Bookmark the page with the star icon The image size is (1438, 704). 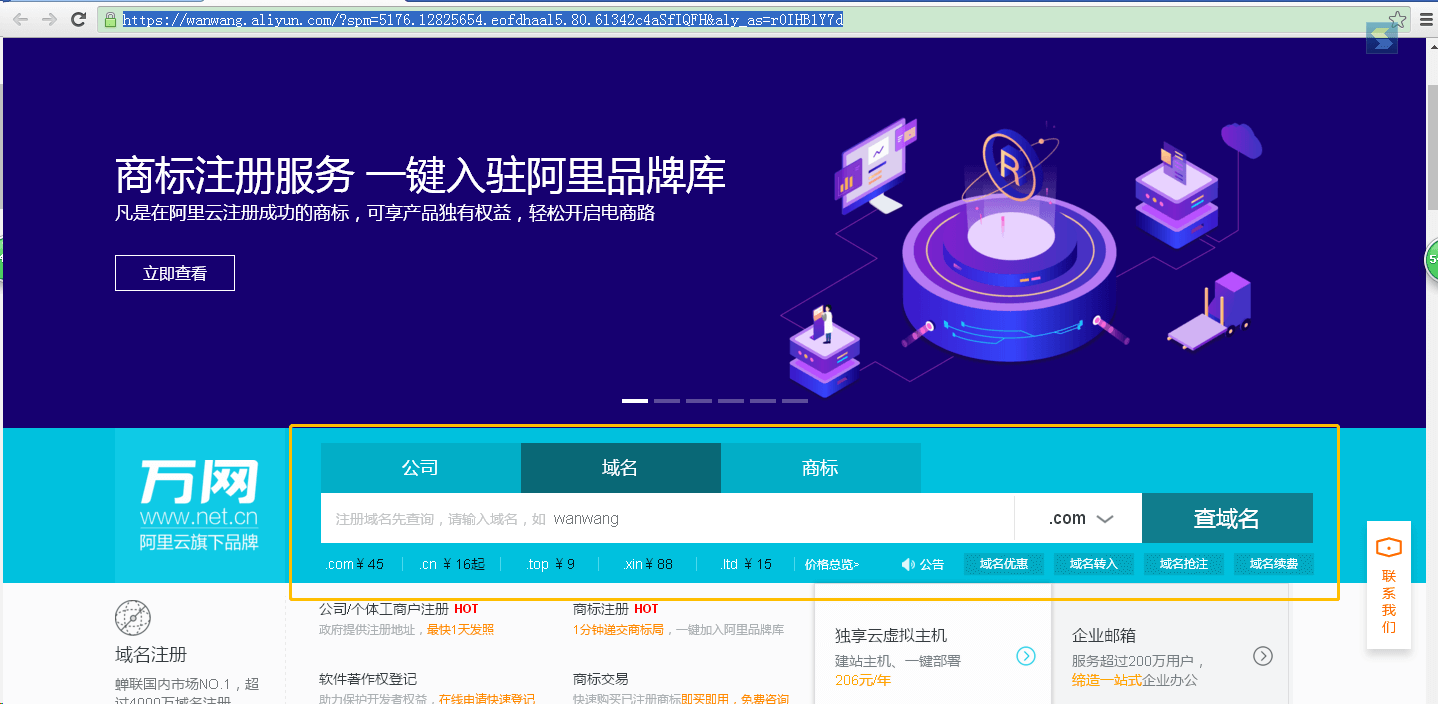click(x=1397, y=20)
